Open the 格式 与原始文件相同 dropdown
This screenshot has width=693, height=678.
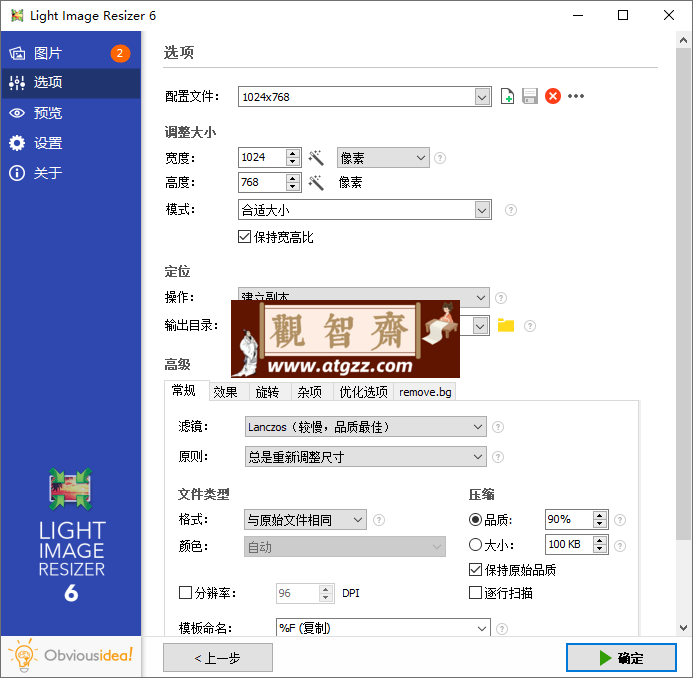point(305,520)
